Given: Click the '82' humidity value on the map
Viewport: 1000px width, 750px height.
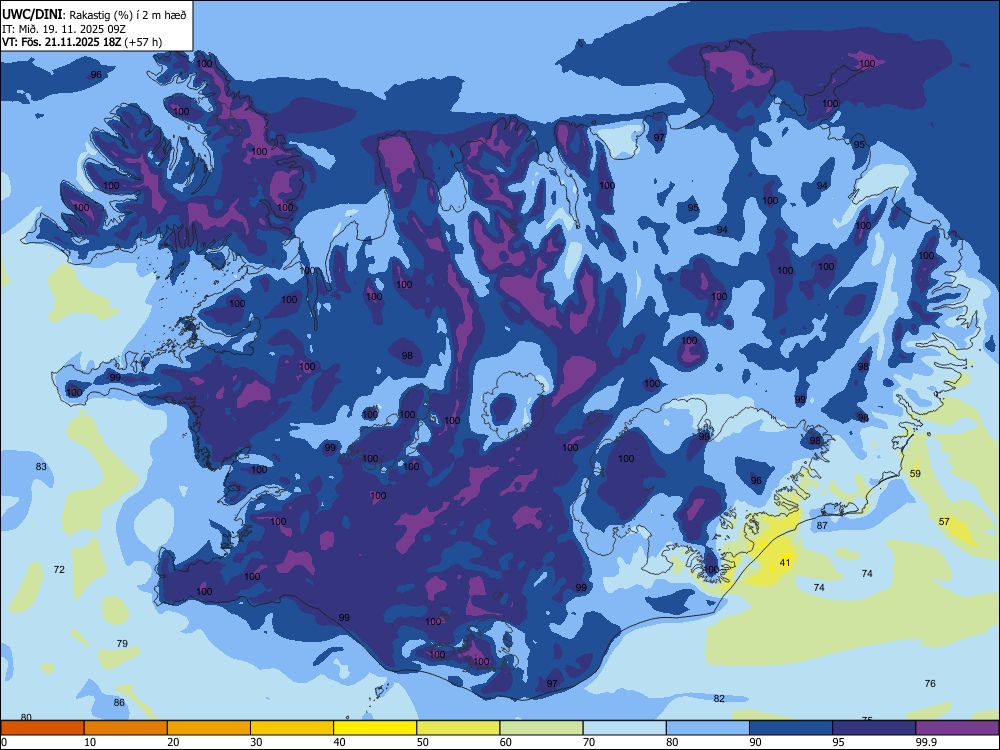Looking at the screenshot, I should (719, 699).
